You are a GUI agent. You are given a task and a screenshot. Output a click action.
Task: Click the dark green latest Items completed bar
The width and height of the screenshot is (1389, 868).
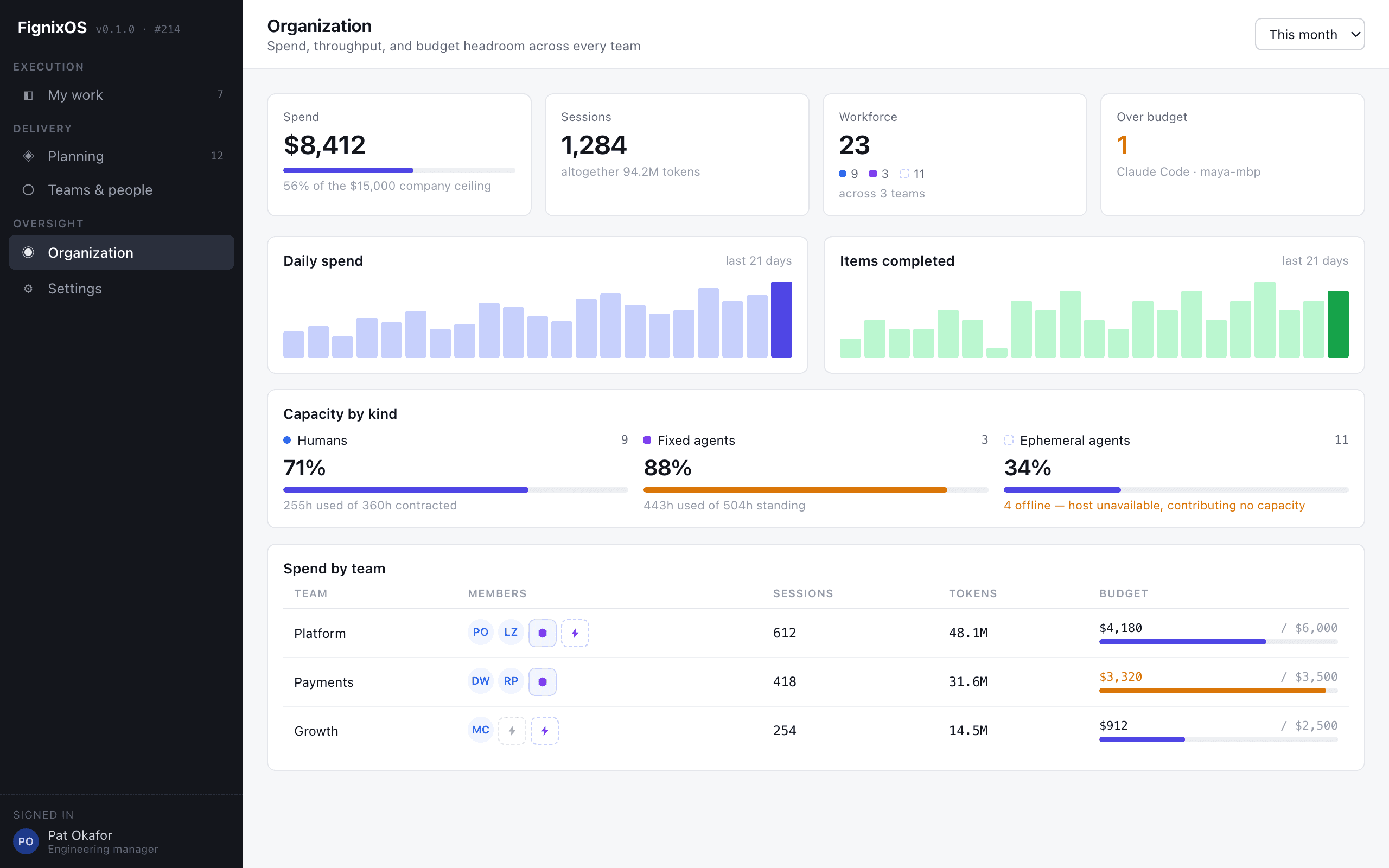[x=1338, y=324]
